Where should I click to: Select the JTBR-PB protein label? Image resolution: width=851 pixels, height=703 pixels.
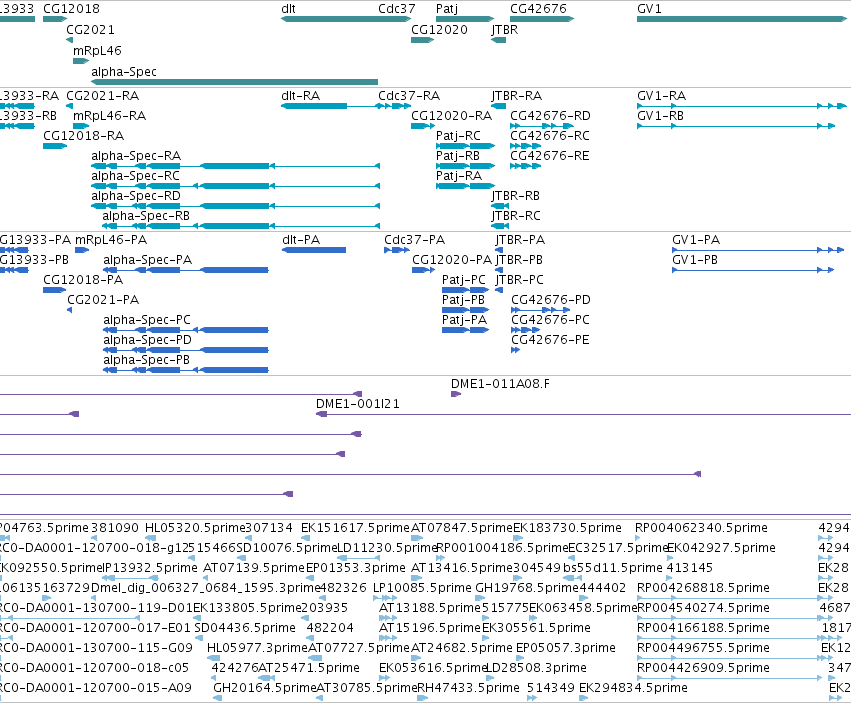coord(519,260)
